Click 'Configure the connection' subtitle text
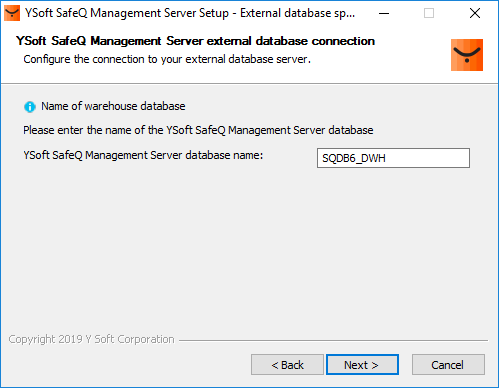 coord(167,59)
